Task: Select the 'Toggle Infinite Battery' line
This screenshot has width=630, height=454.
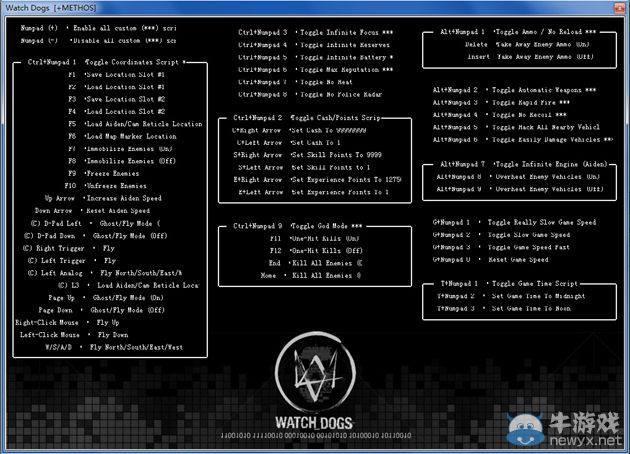Action: 315,57
